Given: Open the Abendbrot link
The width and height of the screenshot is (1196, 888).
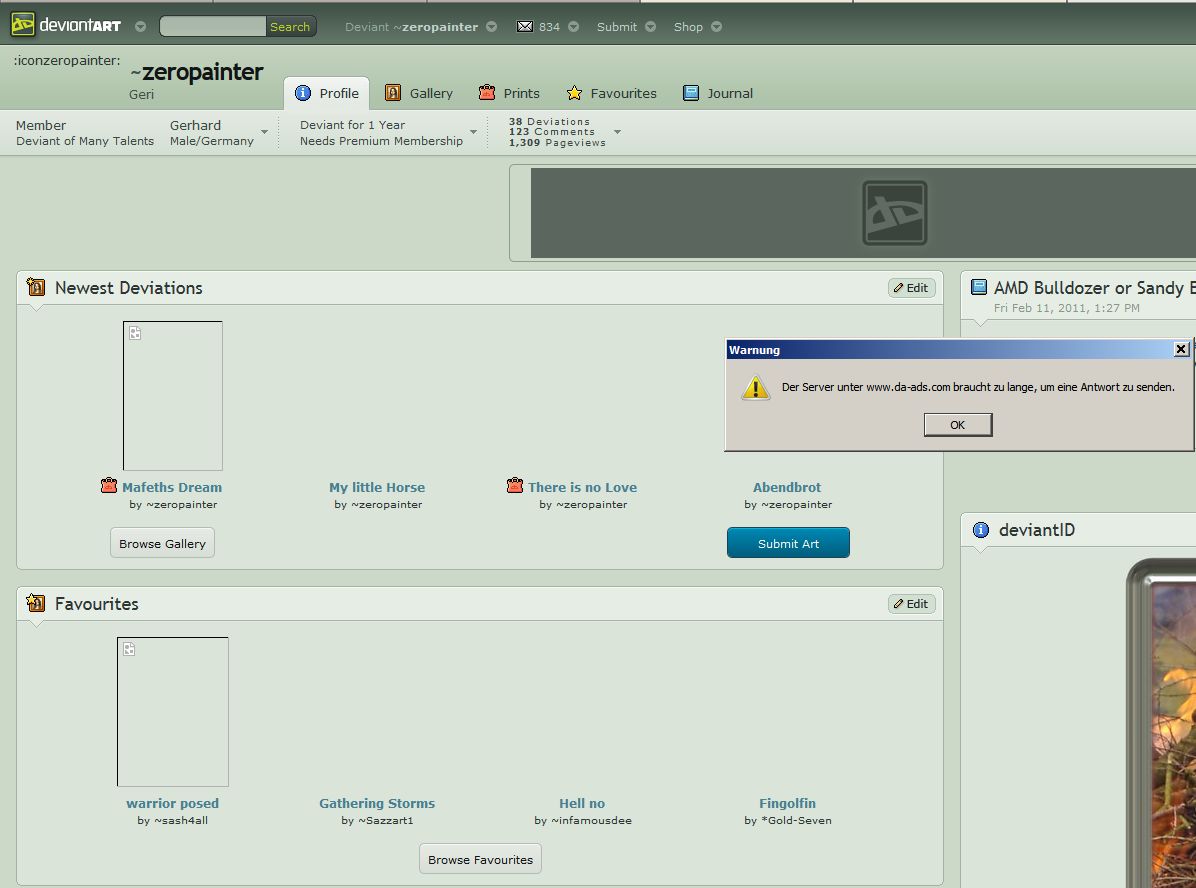Looking at the screenshot, I should (787, 487).
